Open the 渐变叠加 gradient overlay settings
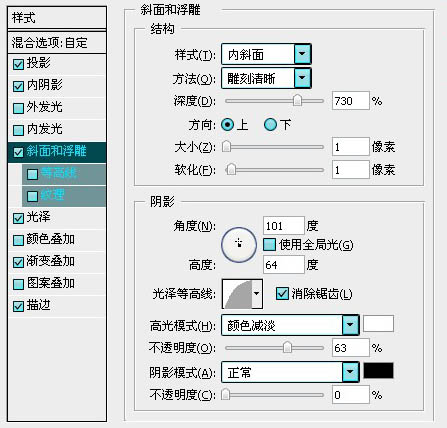Image resolution: width=447 pixels, height=428 pixels. 57,261
